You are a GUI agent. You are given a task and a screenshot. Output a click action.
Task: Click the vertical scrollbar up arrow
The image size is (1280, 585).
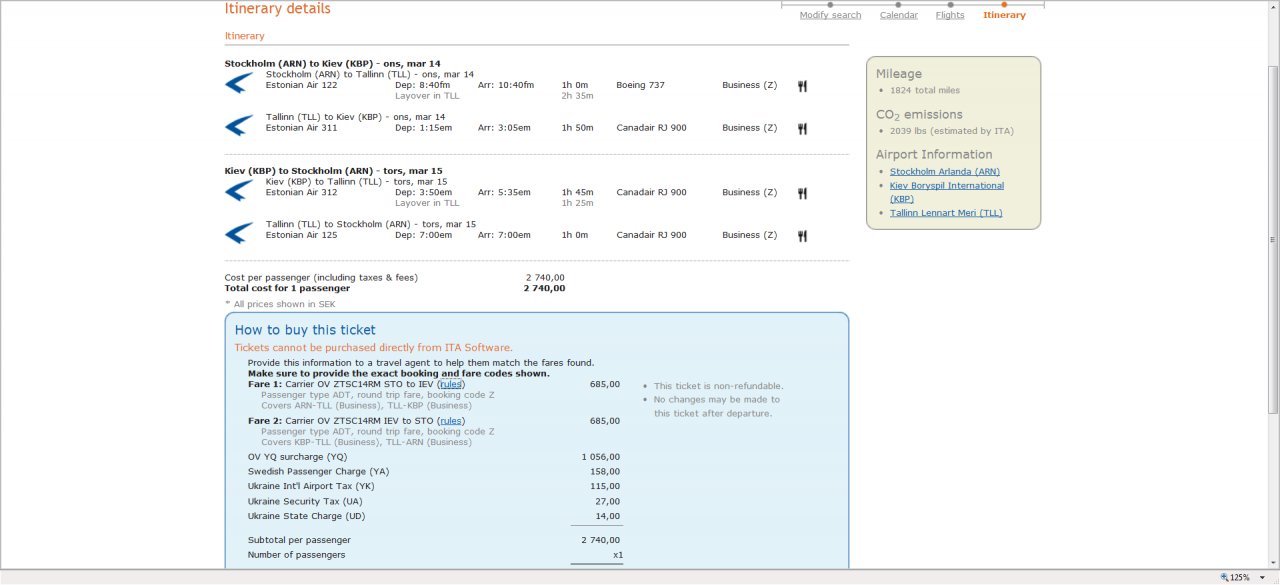point(1272,6)
